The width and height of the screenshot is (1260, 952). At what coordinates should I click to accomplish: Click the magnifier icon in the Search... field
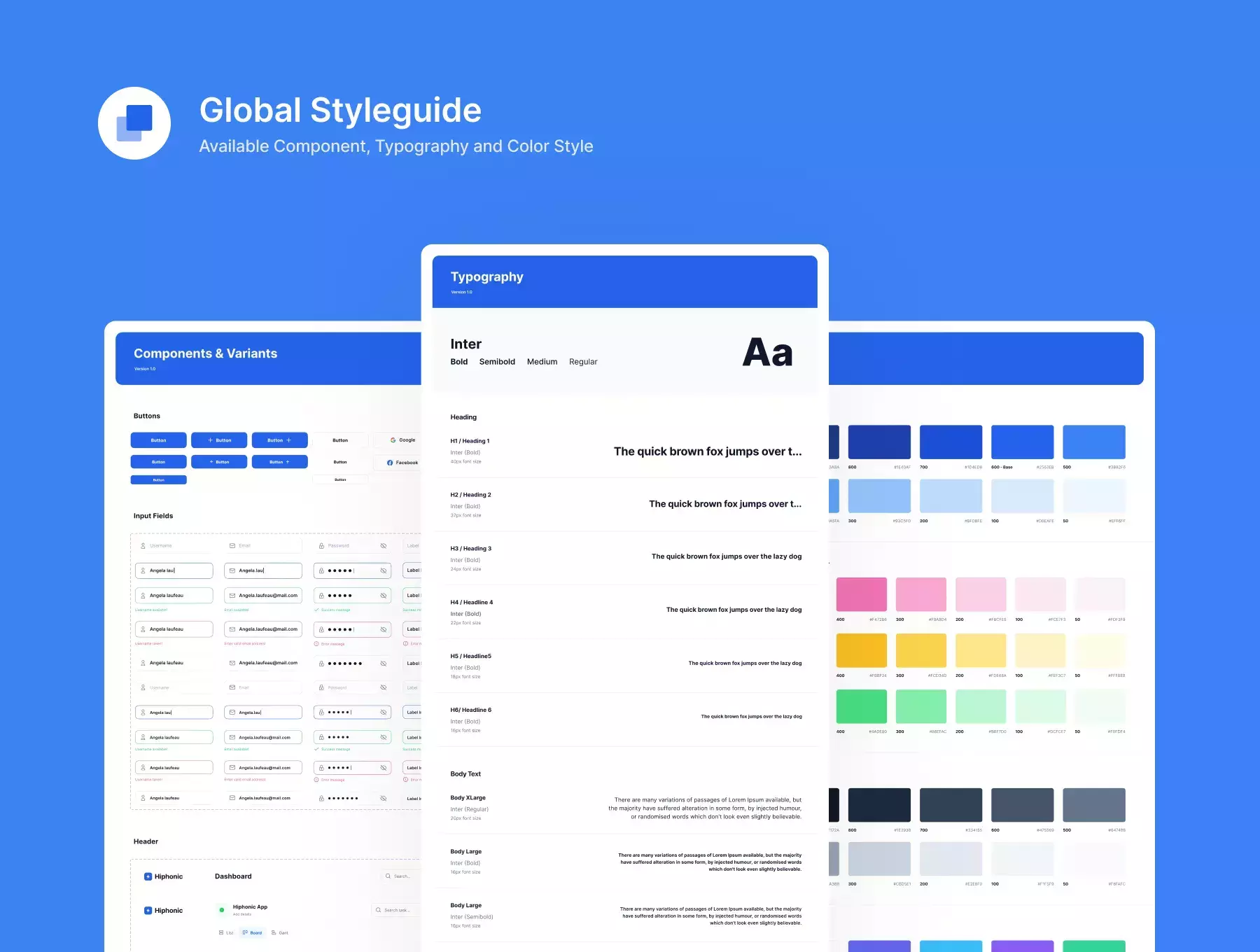(388, 876)
